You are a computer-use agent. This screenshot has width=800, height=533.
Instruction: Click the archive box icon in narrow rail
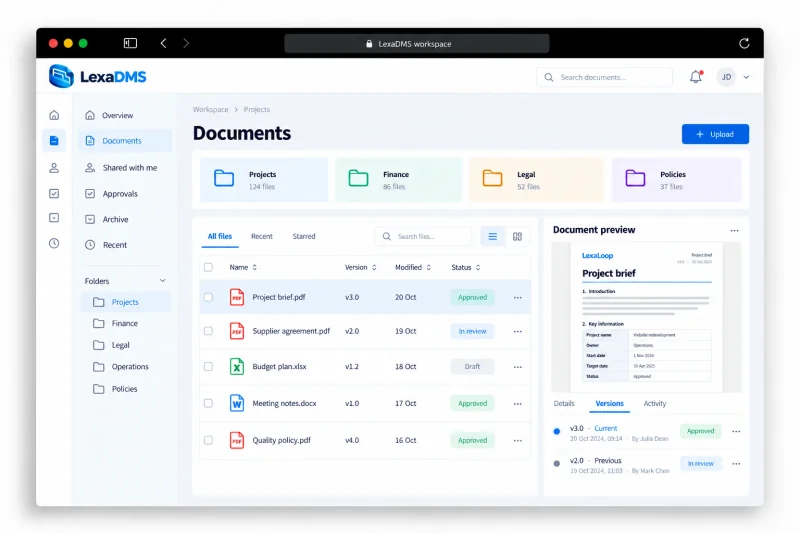pos(54,218)
